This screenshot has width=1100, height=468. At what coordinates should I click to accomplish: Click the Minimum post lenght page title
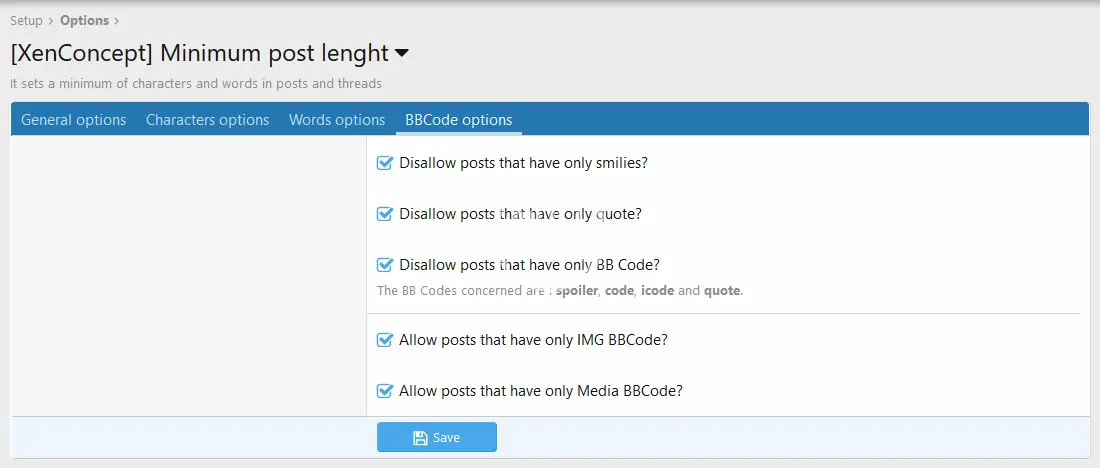pos(198,54)
